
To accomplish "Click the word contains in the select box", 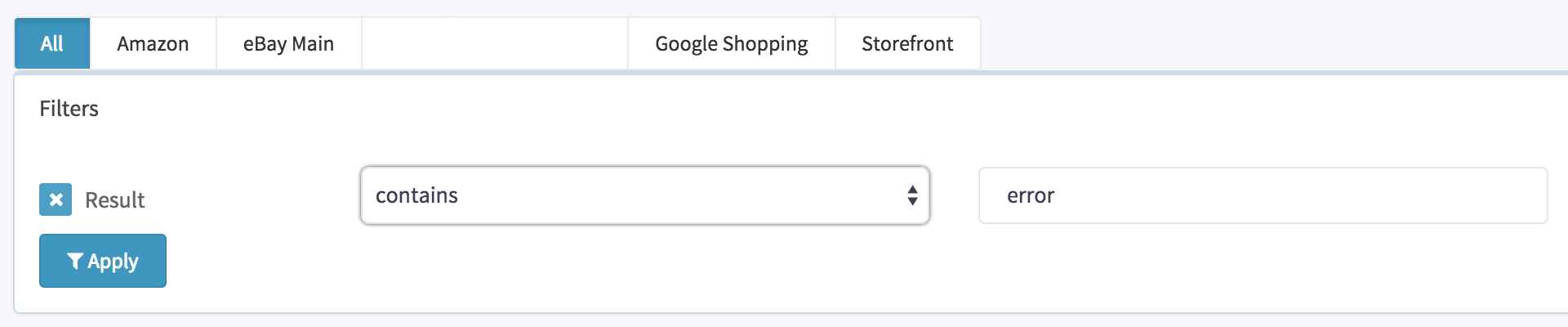I will [416, 195].
